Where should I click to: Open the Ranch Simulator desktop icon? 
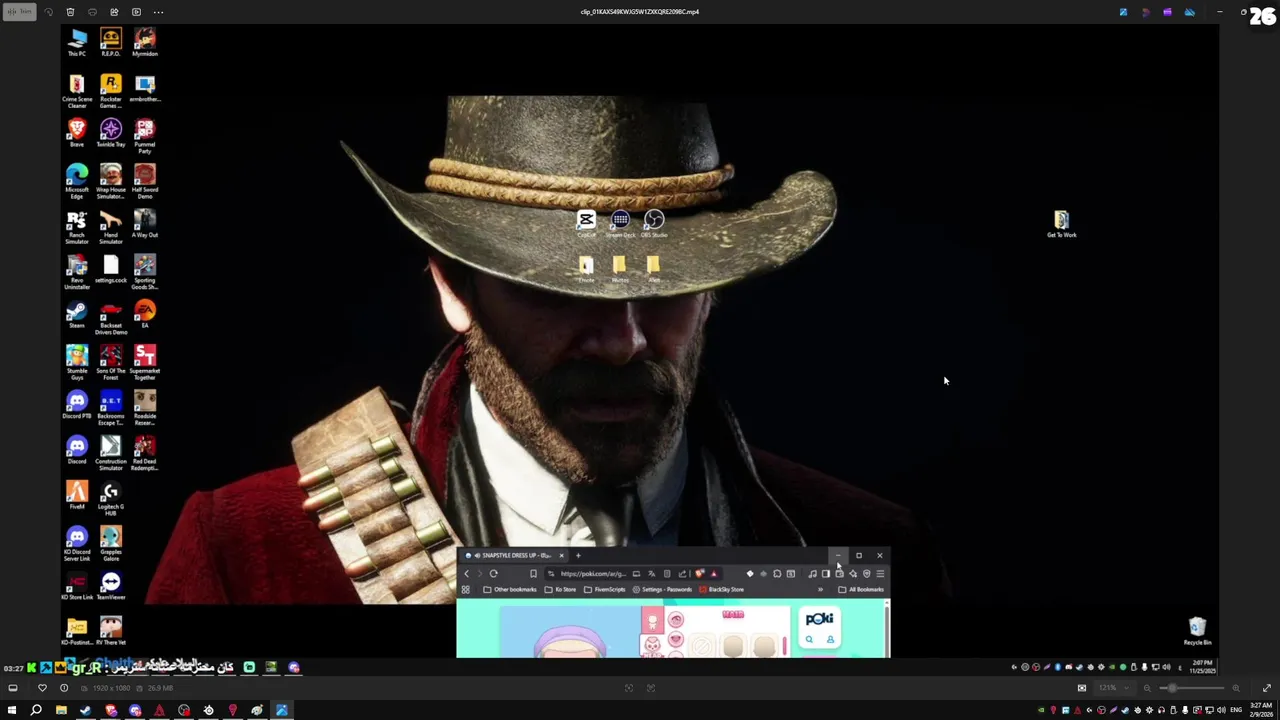[x=77, y=227]
